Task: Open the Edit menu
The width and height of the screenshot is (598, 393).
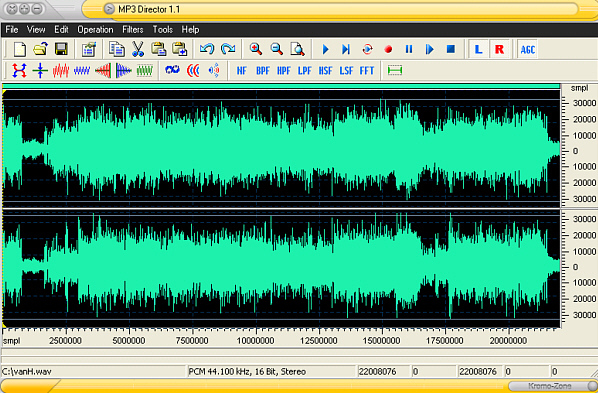Action: pyautogui.click(x=61, y=30)
